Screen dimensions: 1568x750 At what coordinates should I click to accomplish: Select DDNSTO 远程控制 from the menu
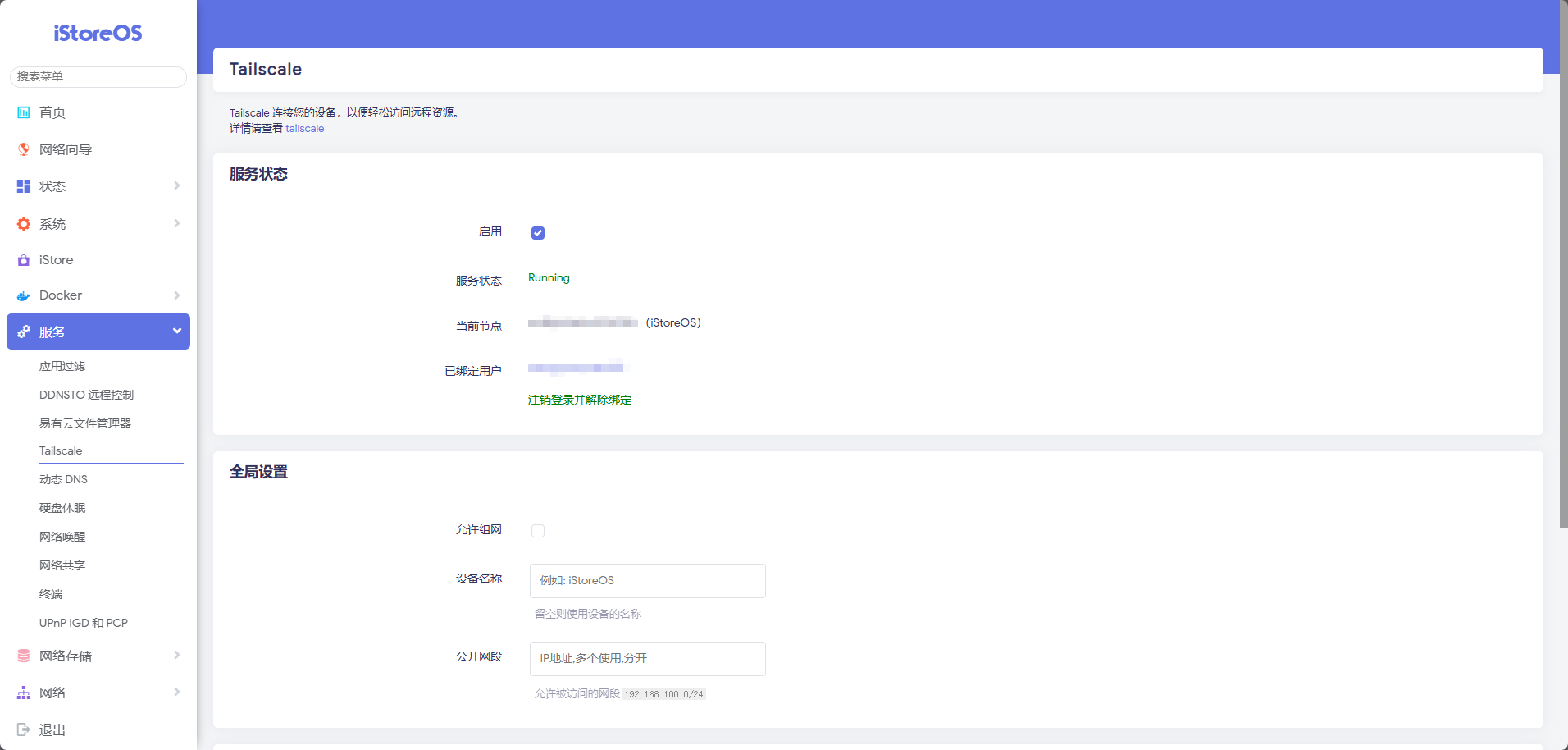[x=85, y=395]
